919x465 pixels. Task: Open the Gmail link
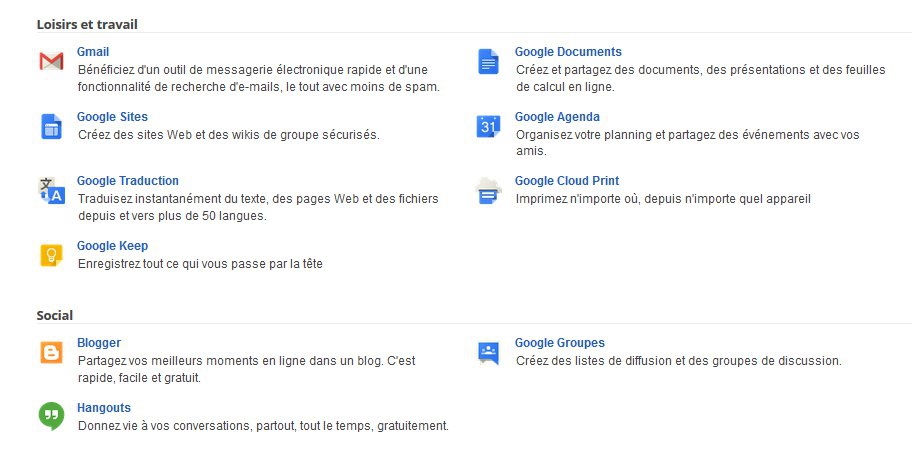pyautogui.click(x=93, y=52)
